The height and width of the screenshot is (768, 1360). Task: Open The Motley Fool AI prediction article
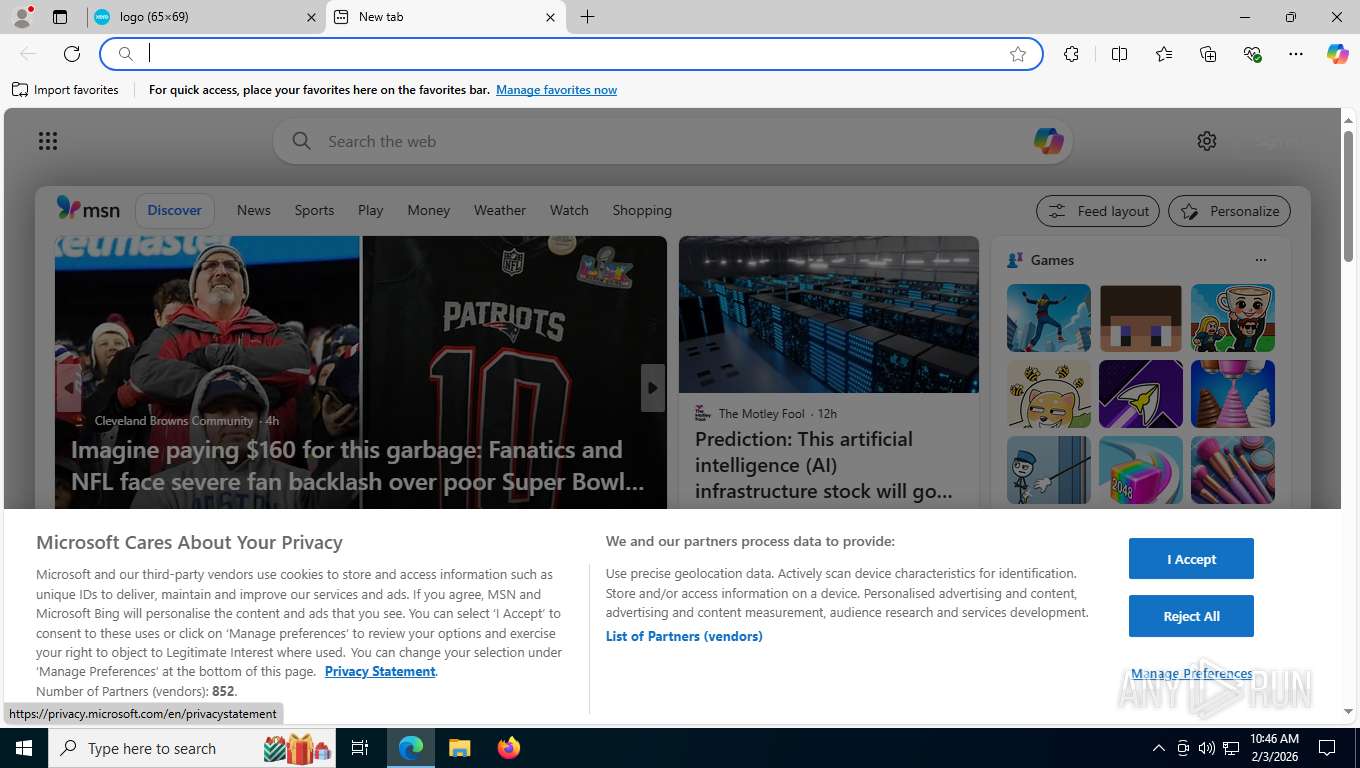824,465
